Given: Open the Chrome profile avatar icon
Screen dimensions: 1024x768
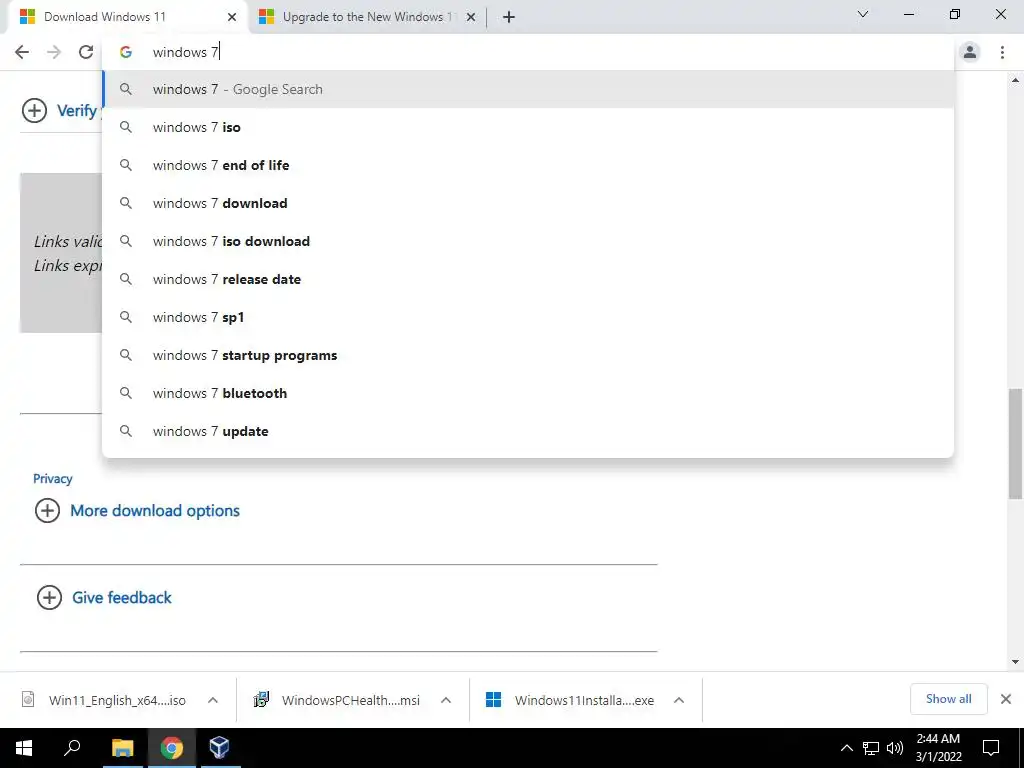Looking at the screenshot, I should [x=970, y=52].
